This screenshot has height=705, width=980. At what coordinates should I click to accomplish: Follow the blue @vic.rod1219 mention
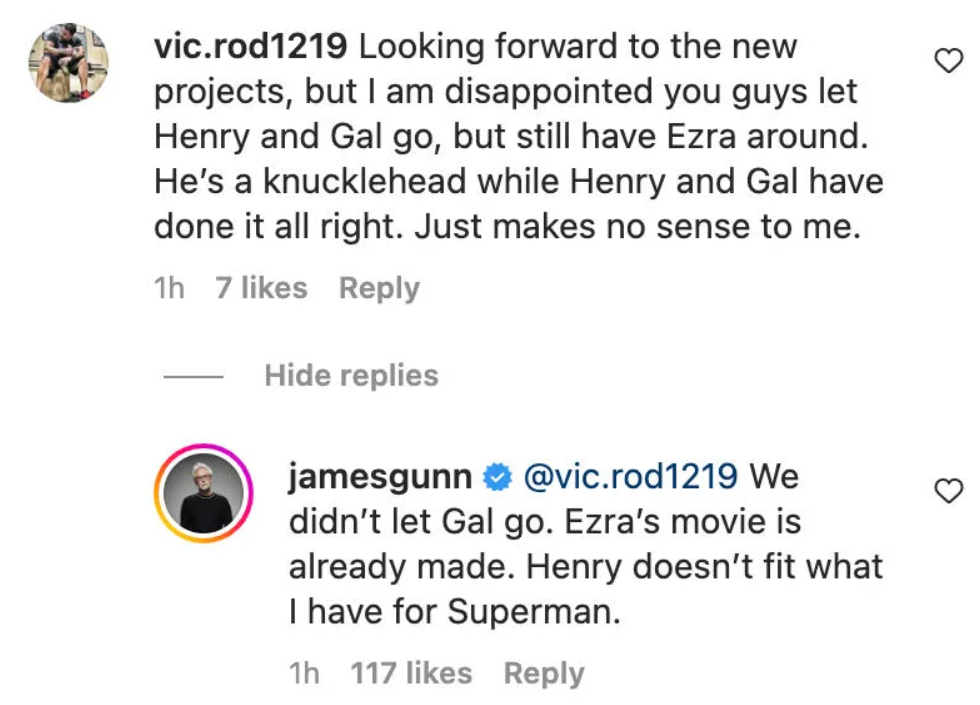point(630,477)
